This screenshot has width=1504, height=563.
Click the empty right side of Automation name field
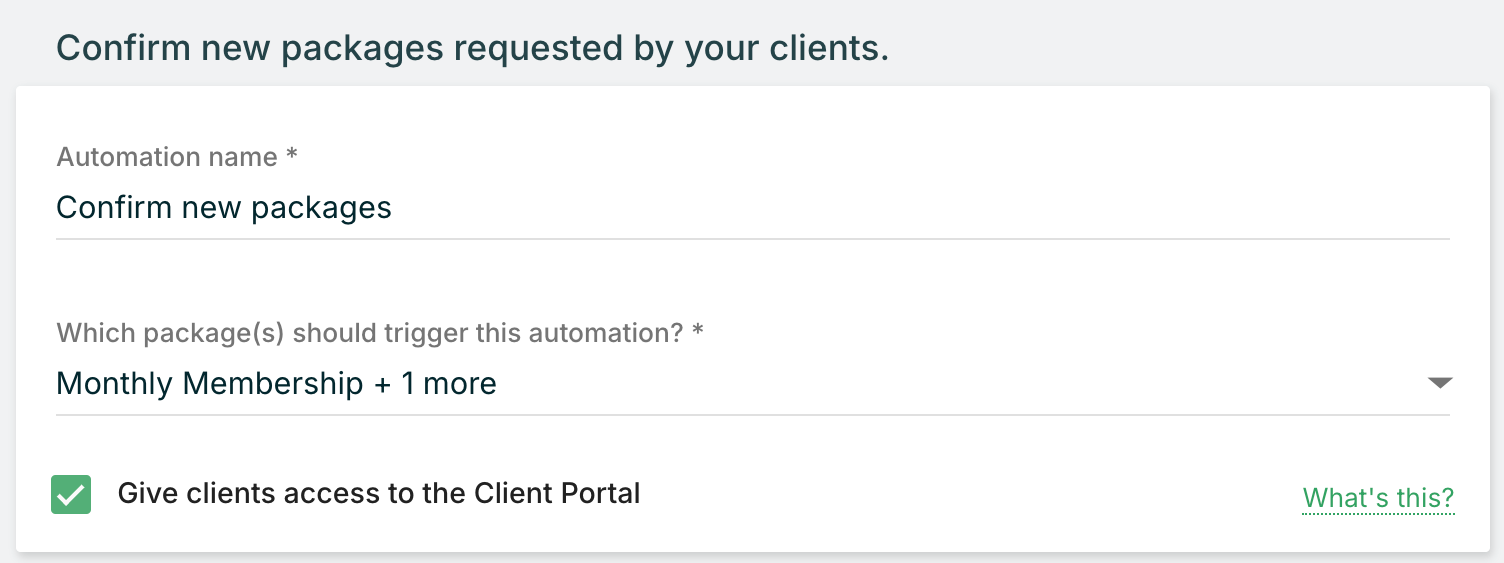click(1100, 208)
